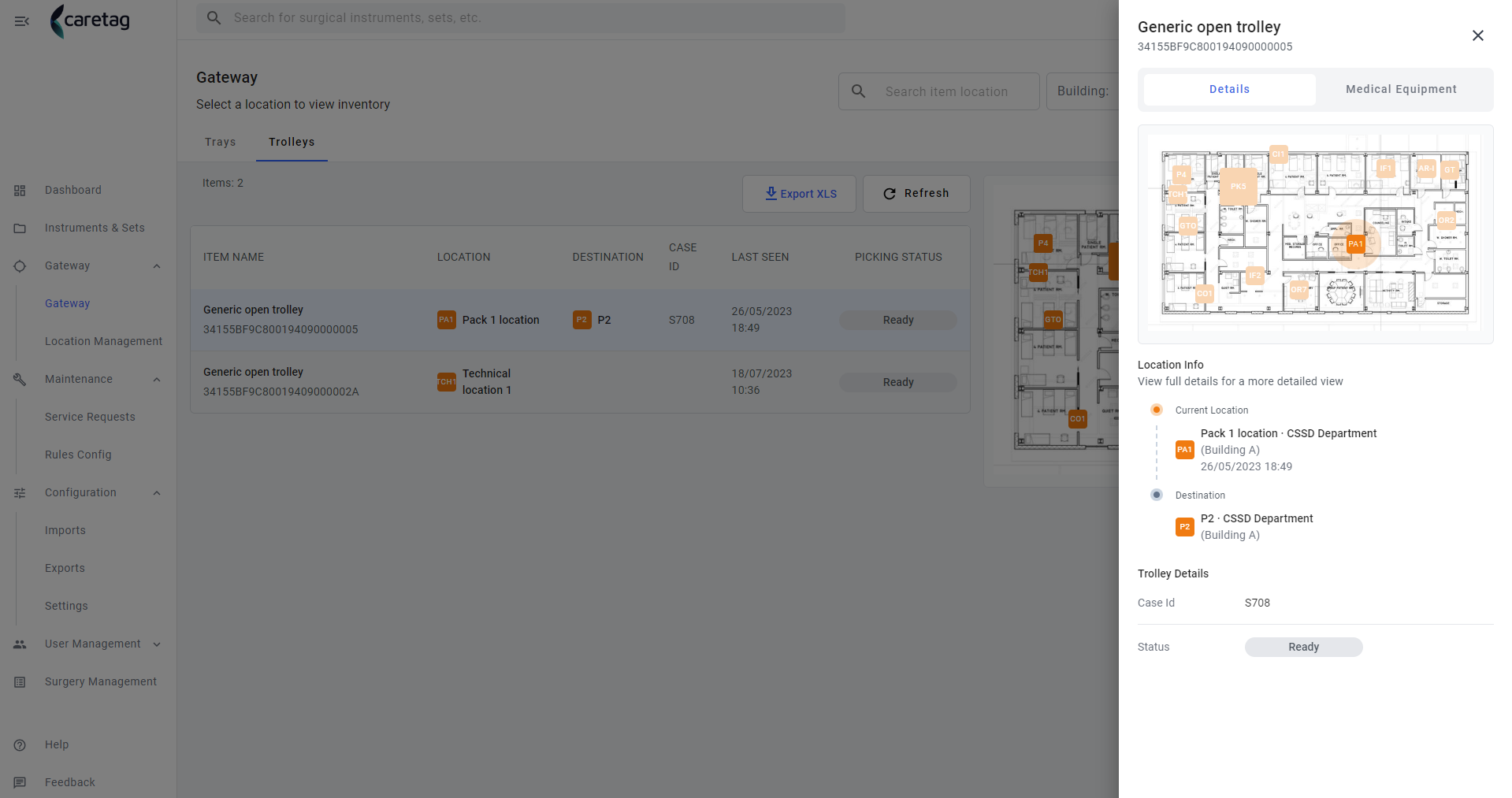Open the floor plan thumbnail in Details
The height and width of the screenshot is (798, 1512).
(x=1315, y=234)
